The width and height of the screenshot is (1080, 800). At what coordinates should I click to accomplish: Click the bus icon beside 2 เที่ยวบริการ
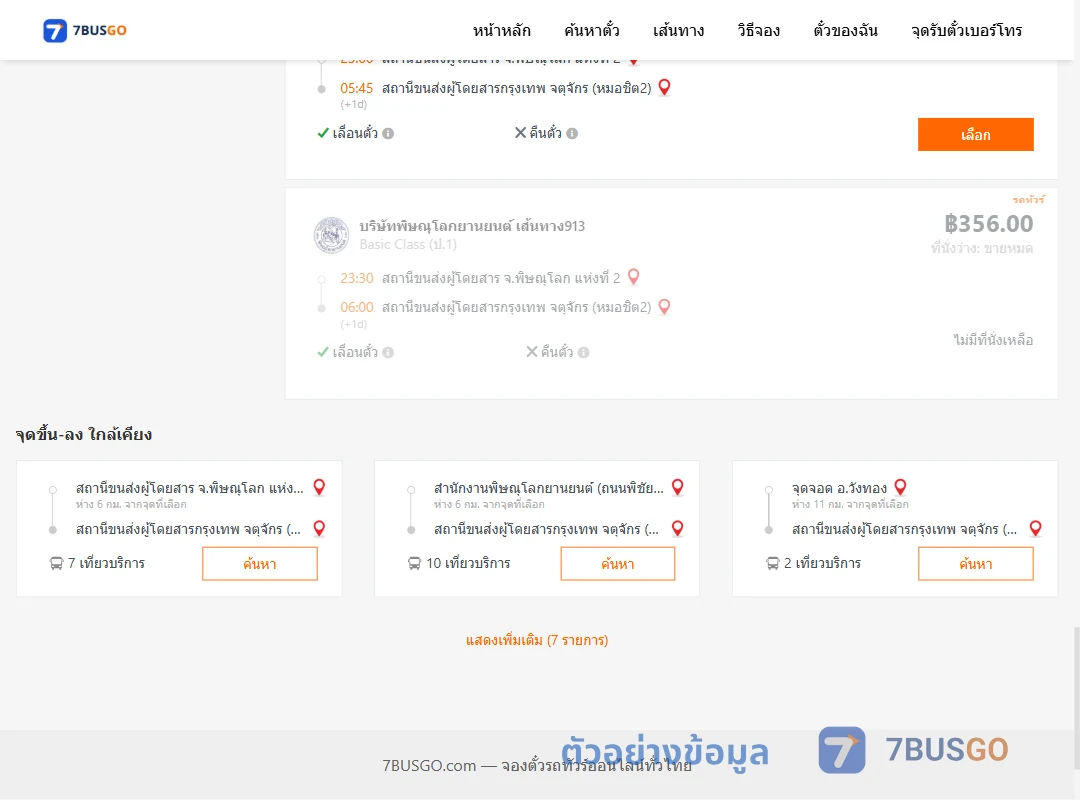[x=773, y=564]
